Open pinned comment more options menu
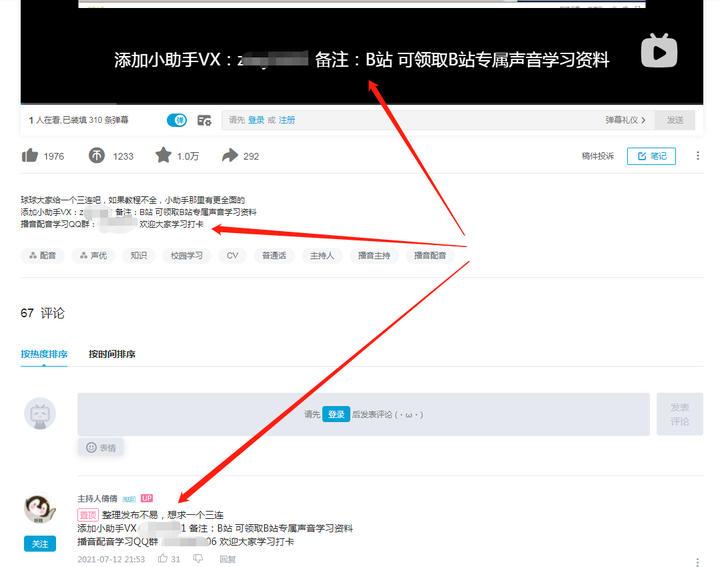 (698, 562)
